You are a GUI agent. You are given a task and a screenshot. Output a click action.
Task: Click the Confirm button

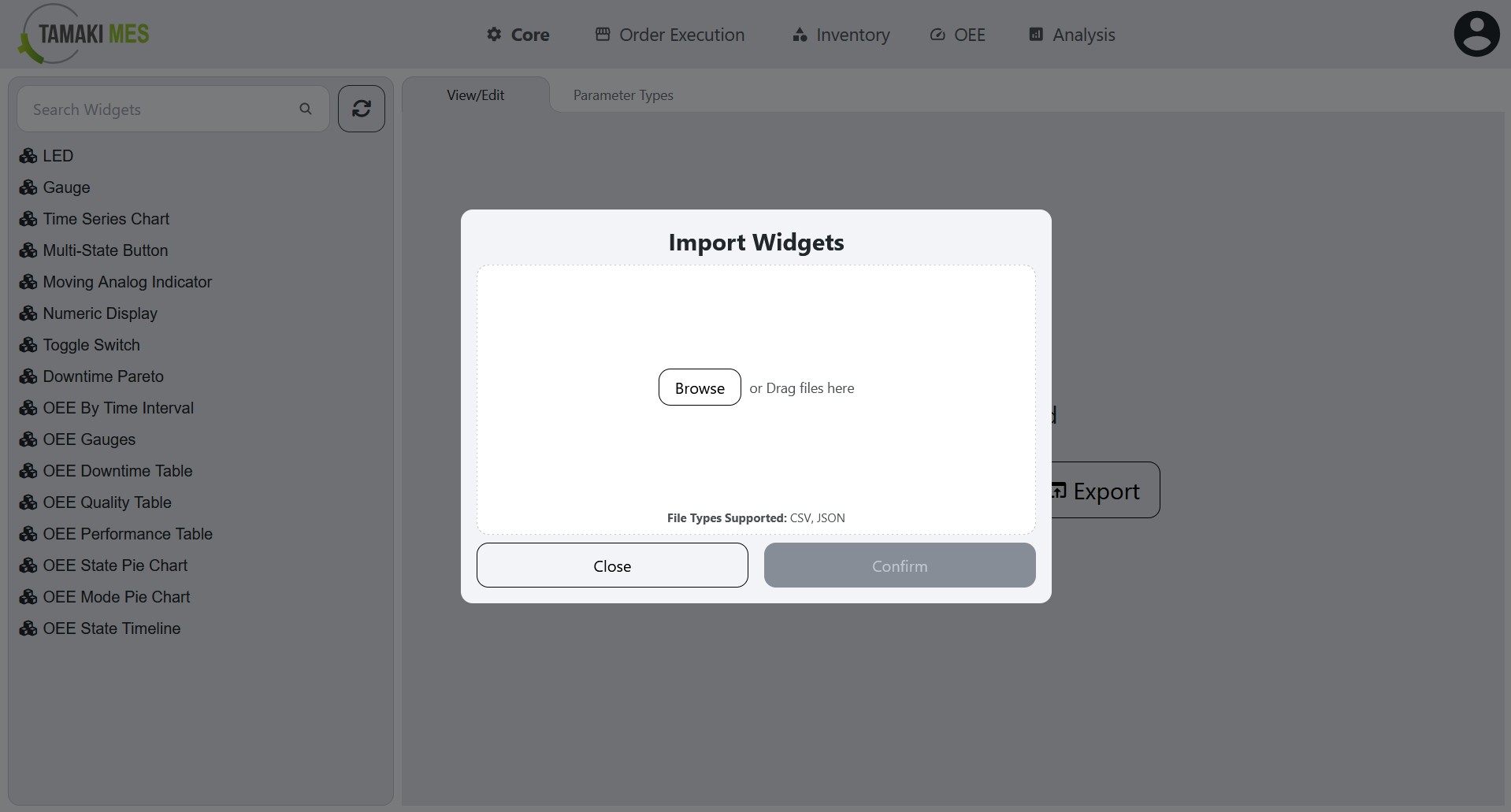coord(899,565)
